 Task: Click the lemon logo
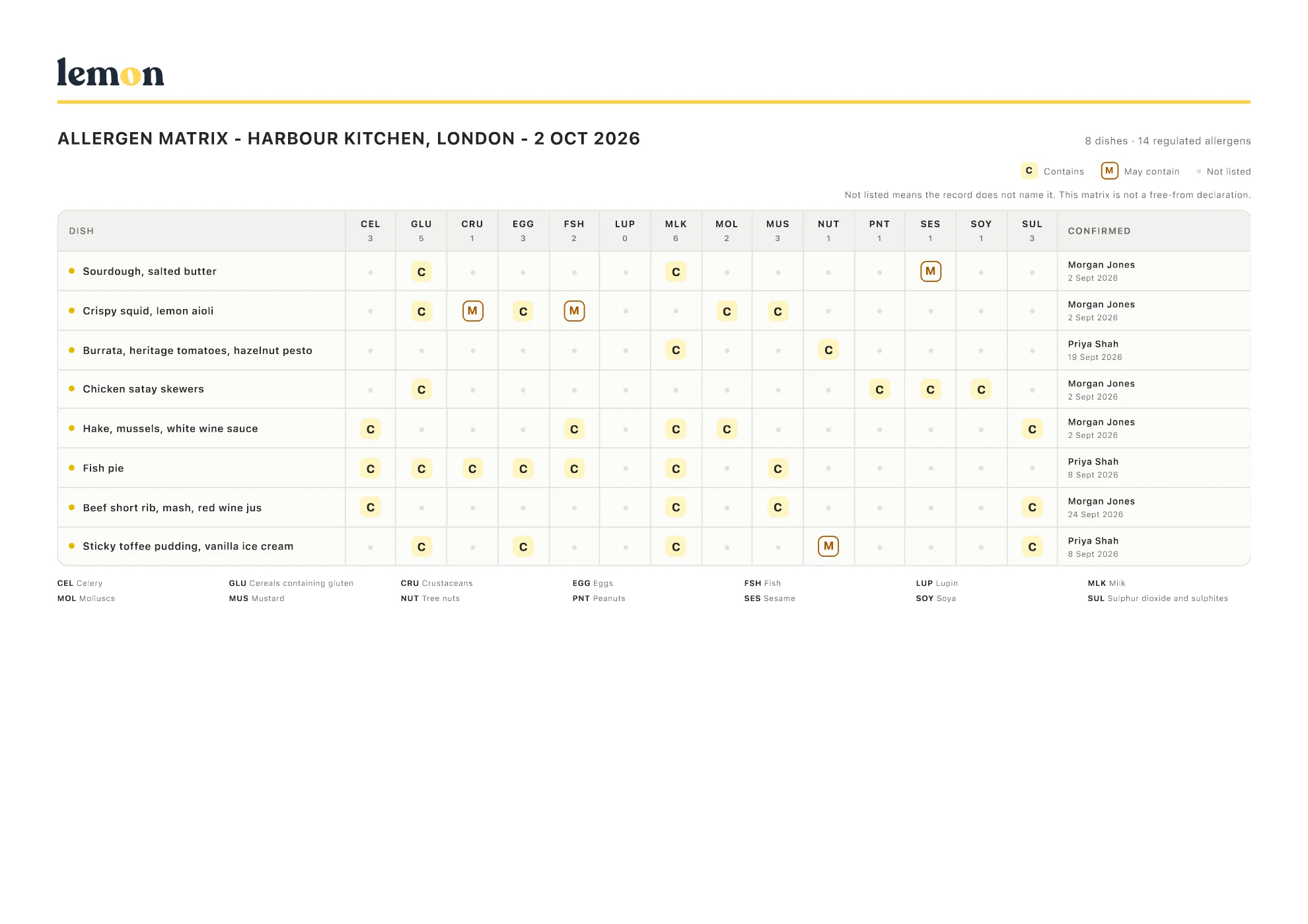(110, 72)
